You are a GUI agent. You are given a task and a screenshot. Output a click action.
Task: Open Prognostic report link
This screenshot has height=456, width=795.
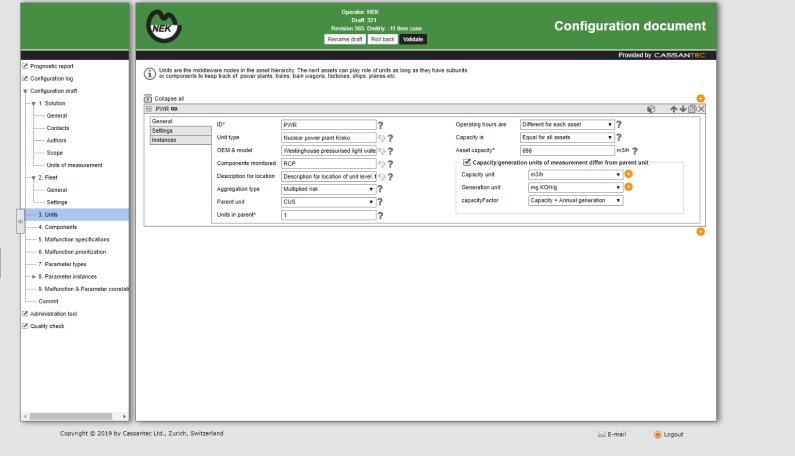pyautogui.click(x=51, y=66)
